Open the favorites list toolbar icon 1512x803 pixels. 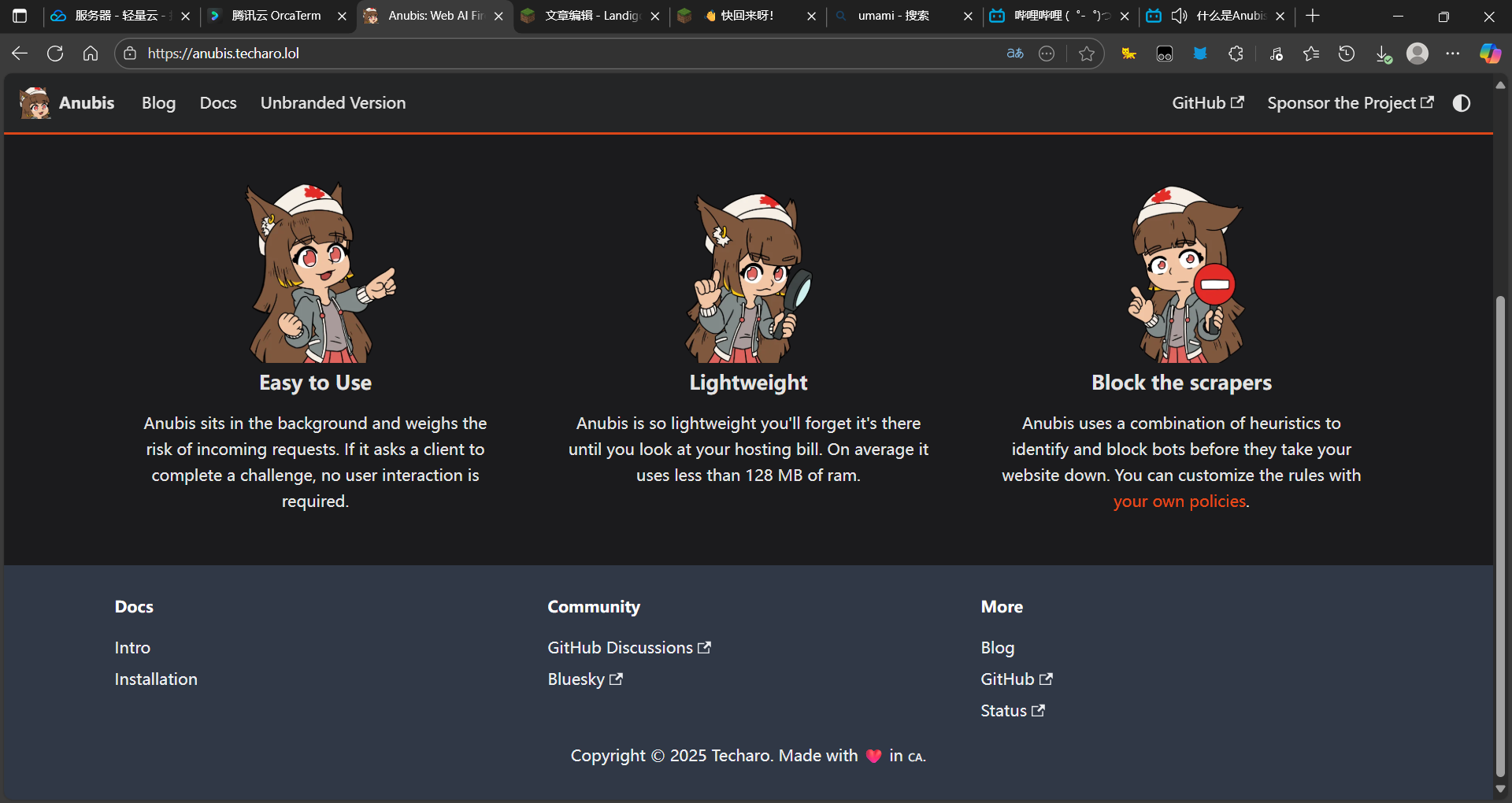pos(1311,54)
